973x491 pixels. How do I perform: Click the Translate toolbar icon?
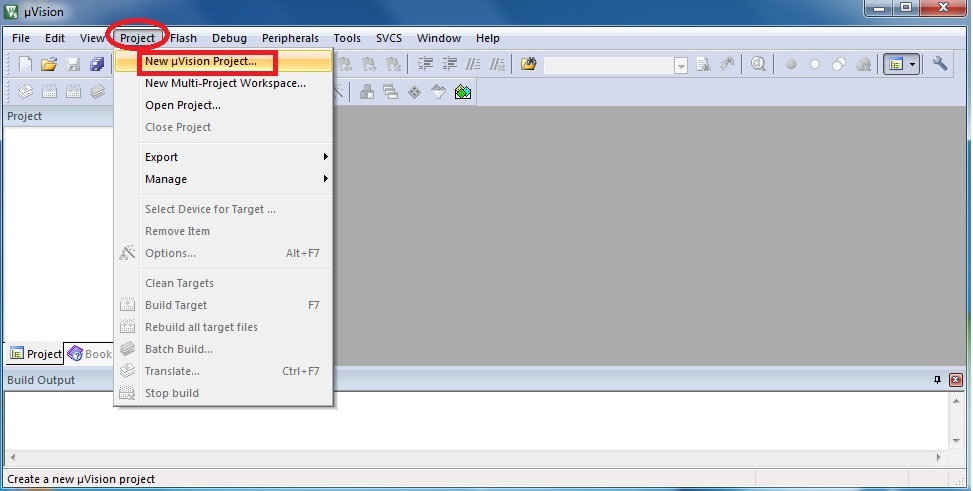pyautogui.click(x=25, y=92)
